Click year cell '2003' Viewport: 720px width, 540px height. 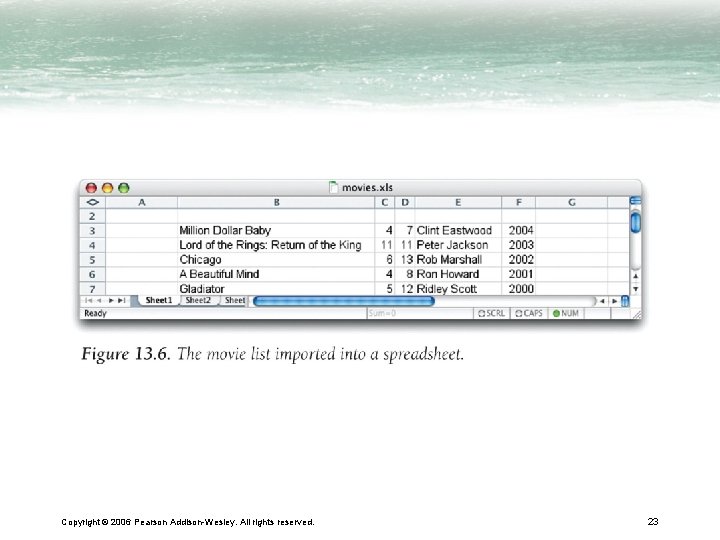pyautogui.click(x=518, y=245)
